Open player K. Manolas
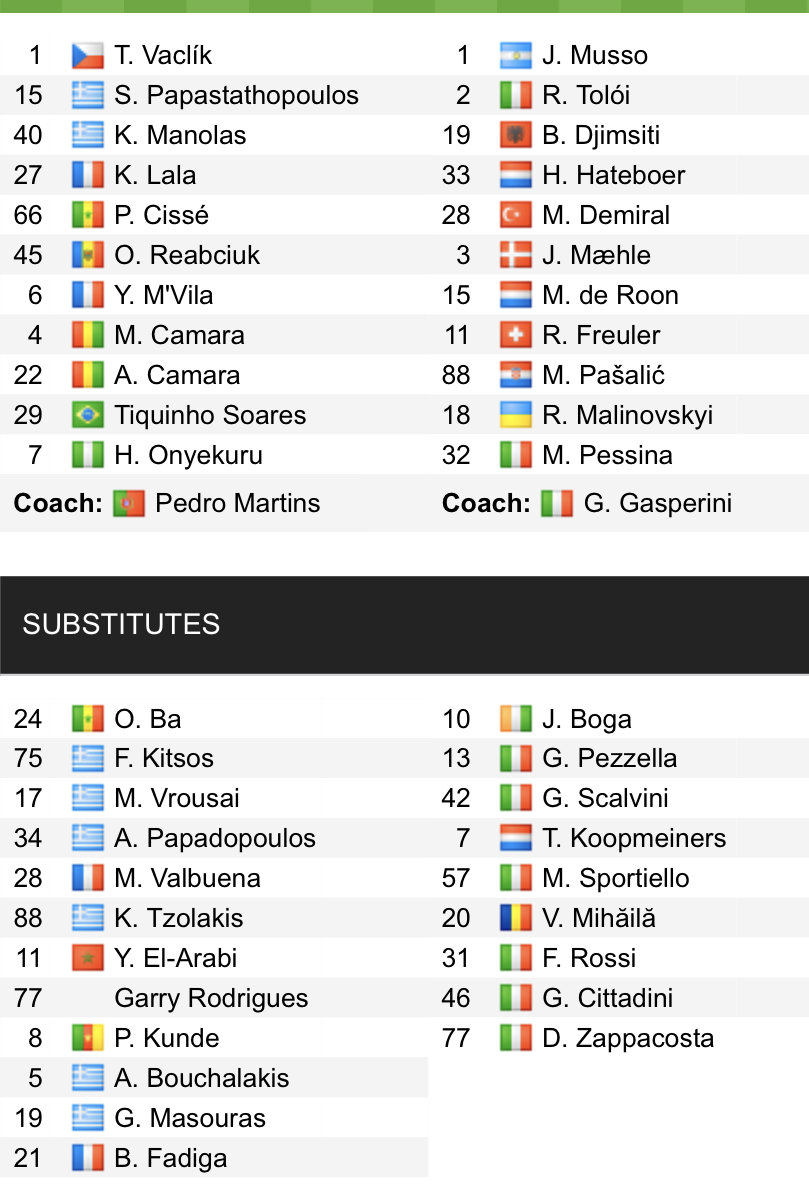The height and width of the screenshot is (1190, 809). [x=180, y=135]
